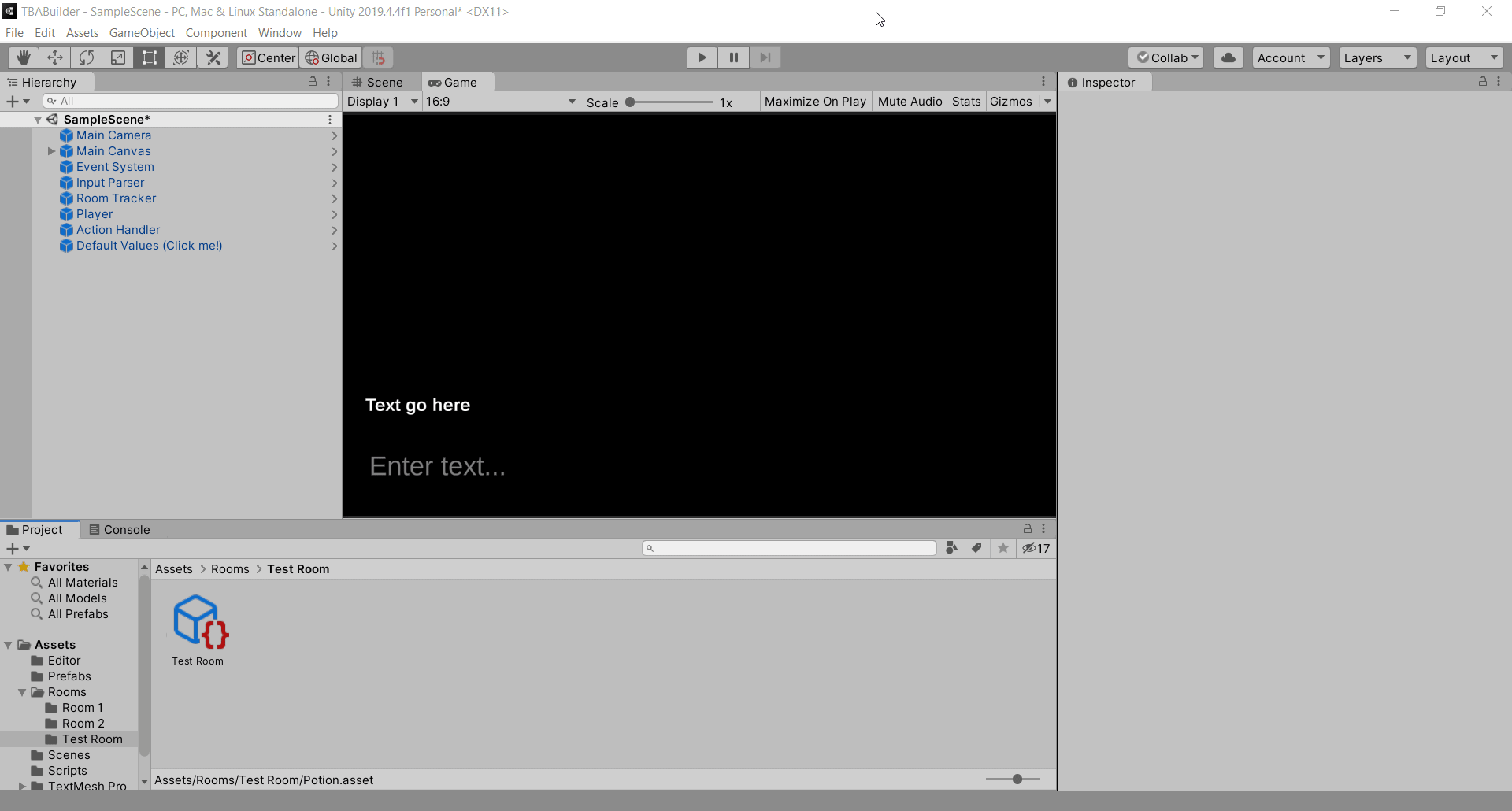1512x811 pixels.
Task: Click the Project search field
Action: pyautogui.click(x=789, y=548)
